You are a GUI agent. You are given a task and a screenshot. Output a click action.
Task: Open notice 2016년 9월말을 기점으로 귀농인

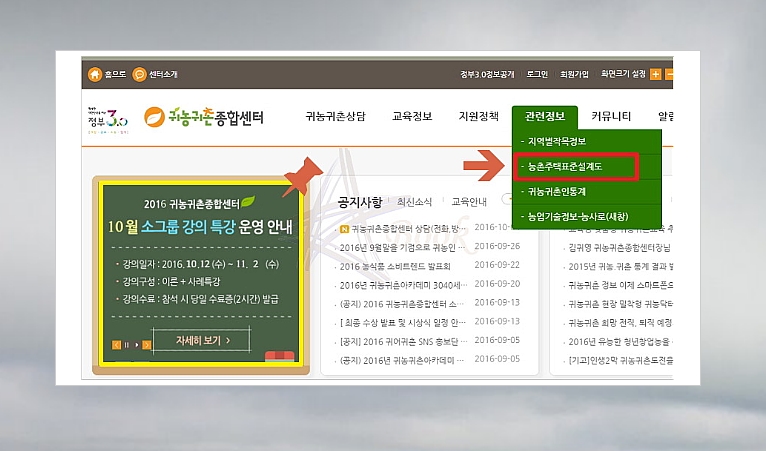[x=402, y=247]
